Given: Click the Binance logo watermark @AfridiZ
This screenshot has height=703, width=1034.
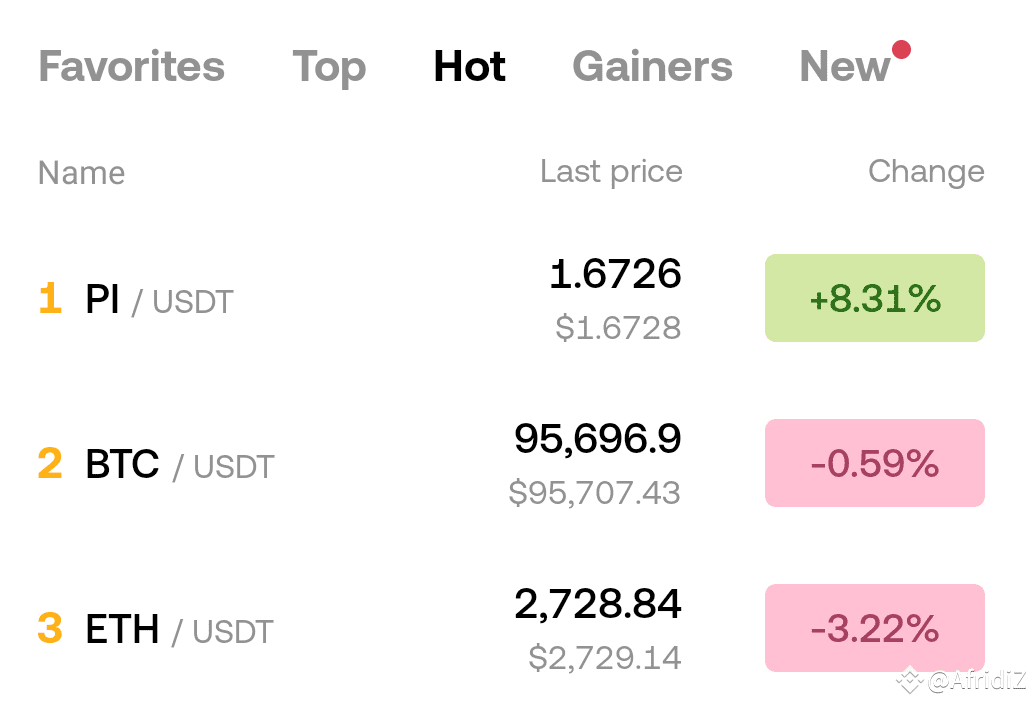Looking at the screenshot, I should click(961, 680).
